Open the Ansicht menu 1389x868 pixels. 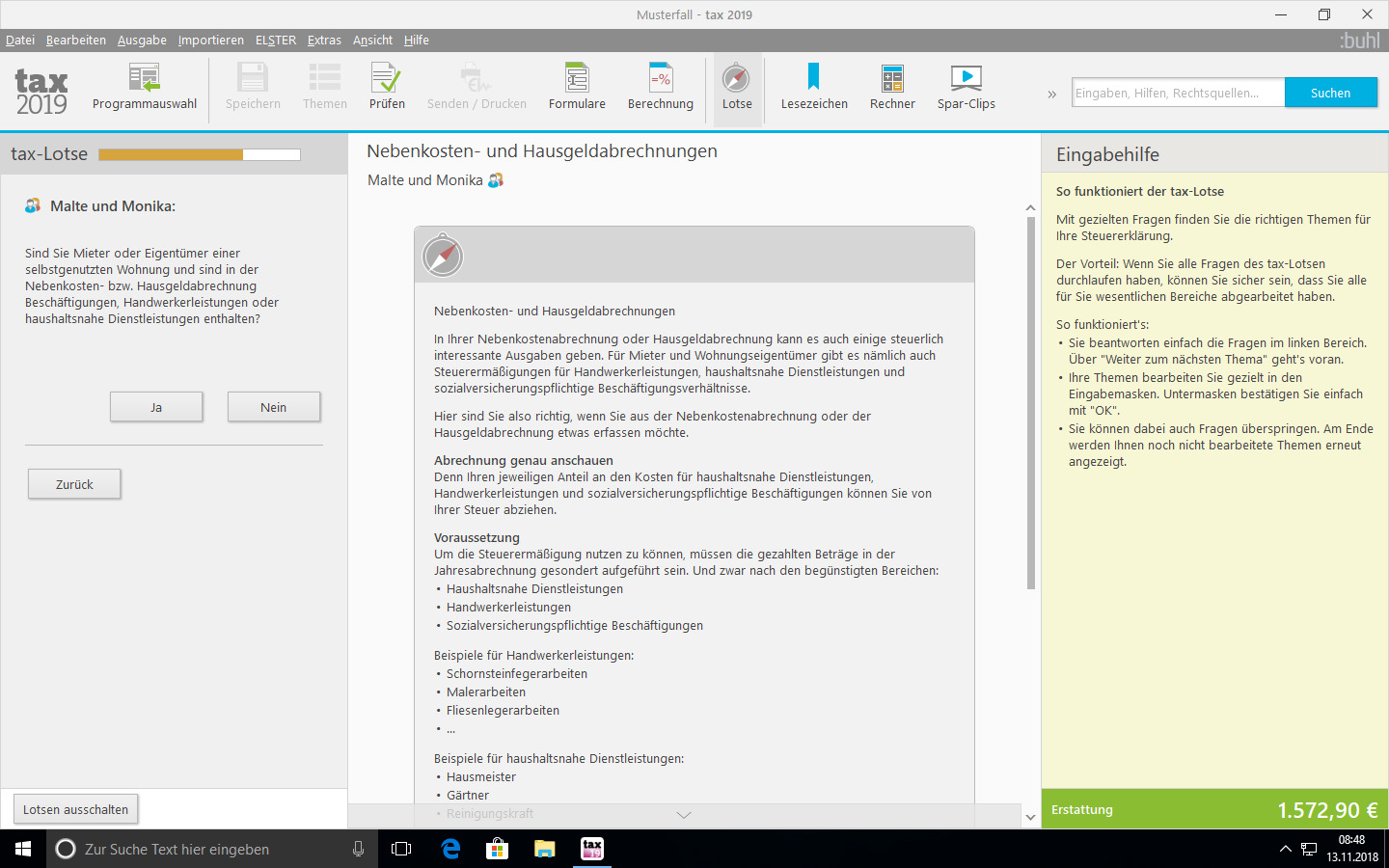[x=372, y=41]
